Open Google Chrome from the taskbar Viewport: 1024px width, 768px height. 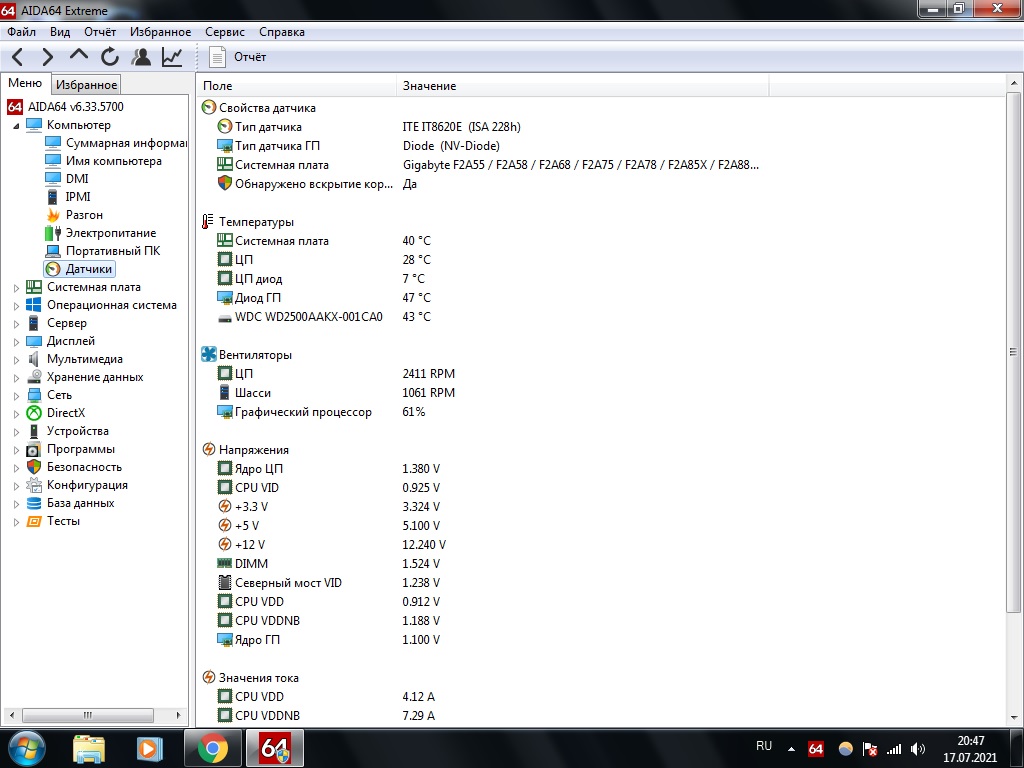[212, 748]
